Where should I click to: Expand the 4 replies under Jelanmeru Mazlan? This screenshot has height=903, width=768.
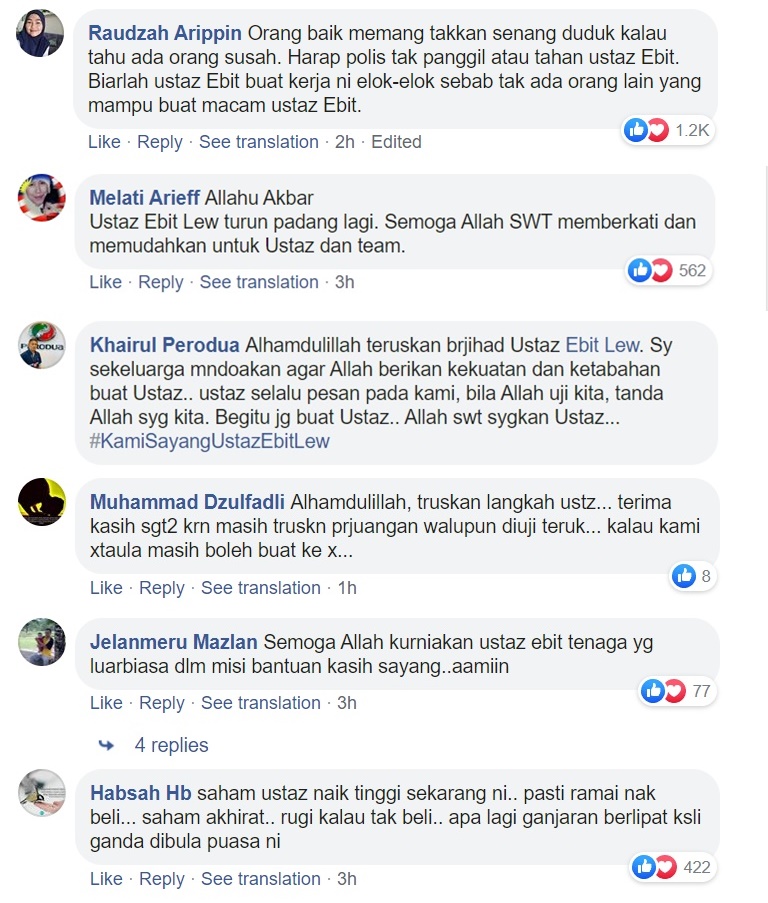click(171, 745)
